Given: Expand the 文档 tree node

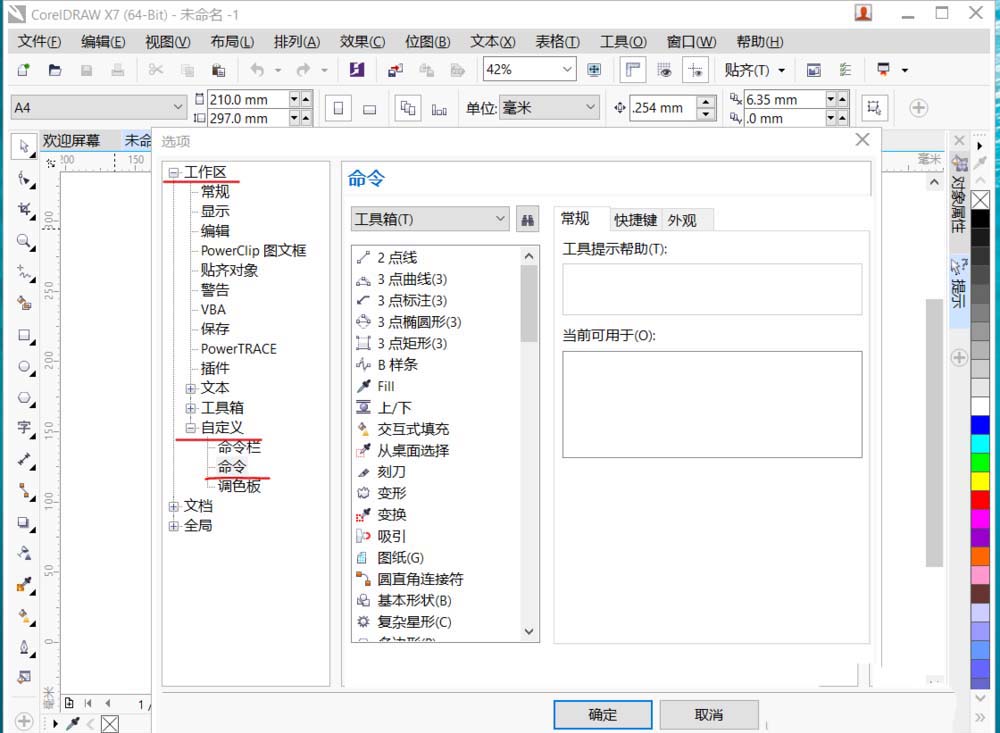Looking at the screenshot, I should click(x=173, y=506).
